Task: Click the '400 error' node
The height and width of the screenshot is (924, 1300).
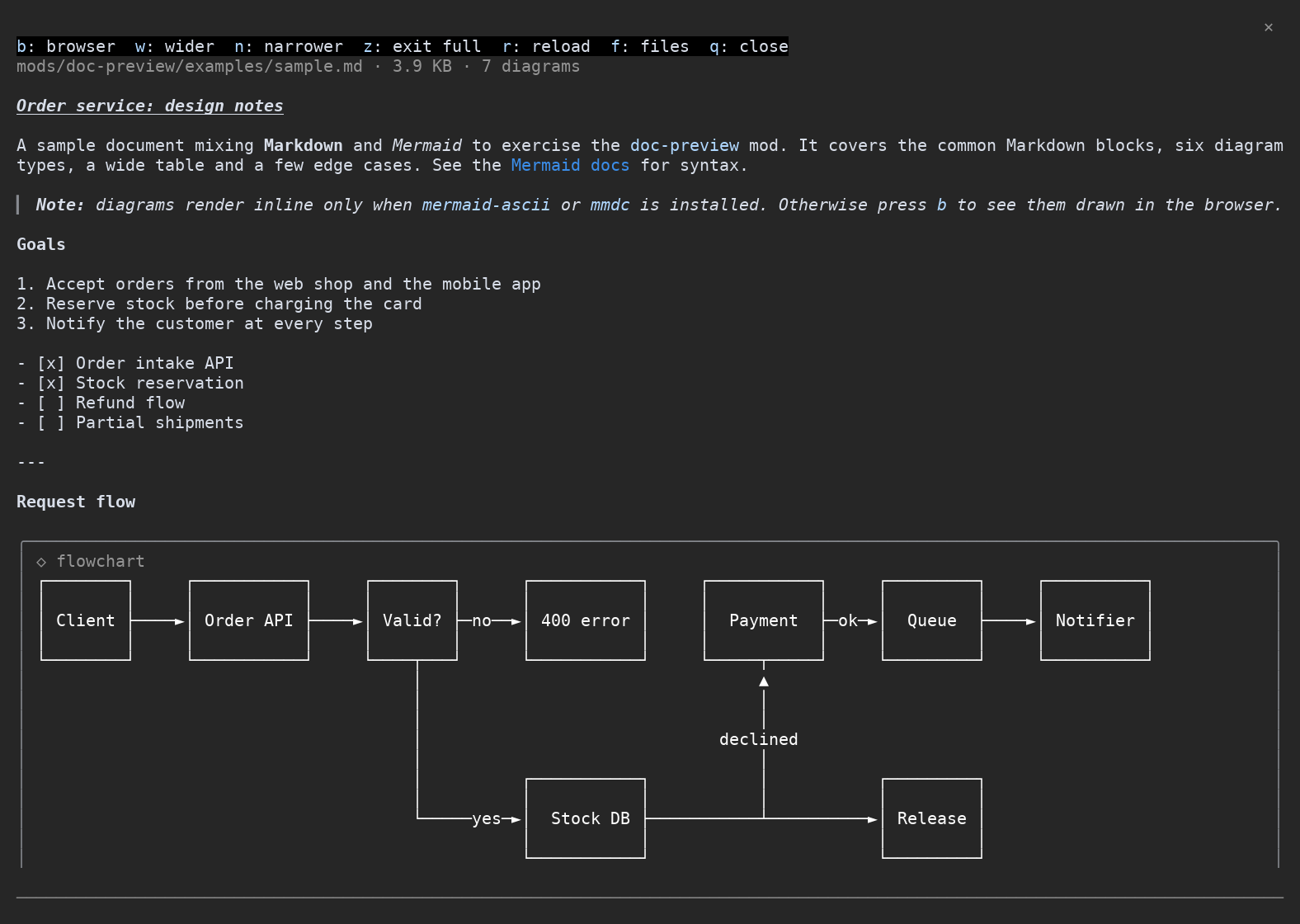Action: 586,620
